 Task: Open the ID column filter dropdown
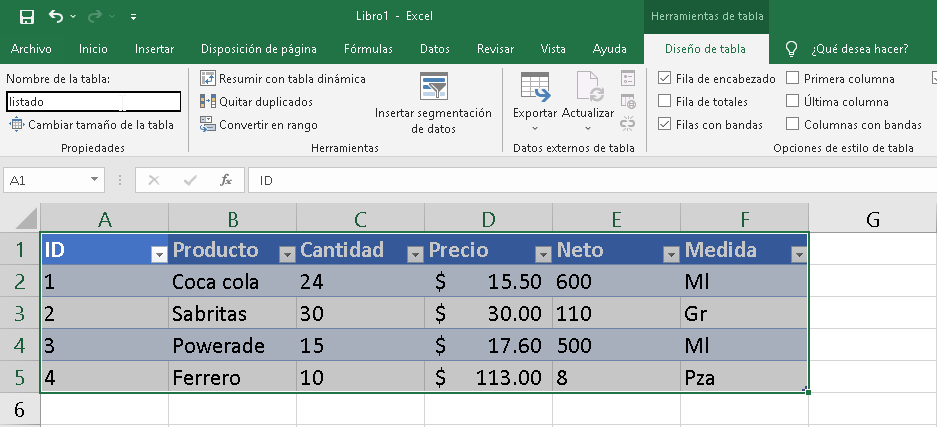point(159,255)
